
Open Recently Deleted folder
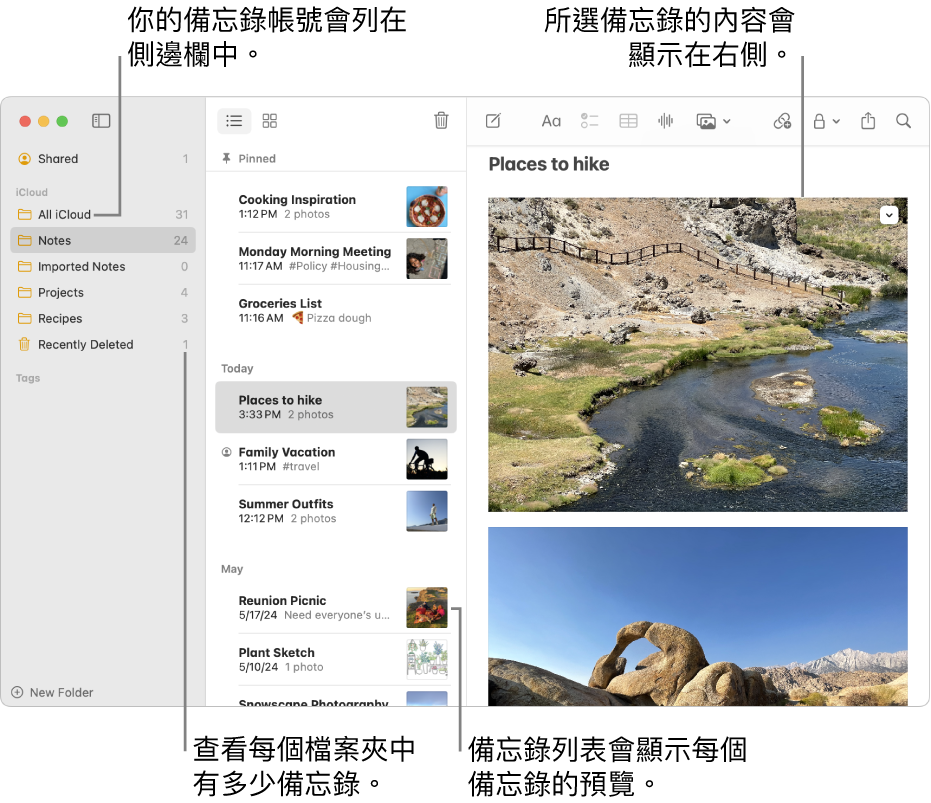click(x=103, y=344)
